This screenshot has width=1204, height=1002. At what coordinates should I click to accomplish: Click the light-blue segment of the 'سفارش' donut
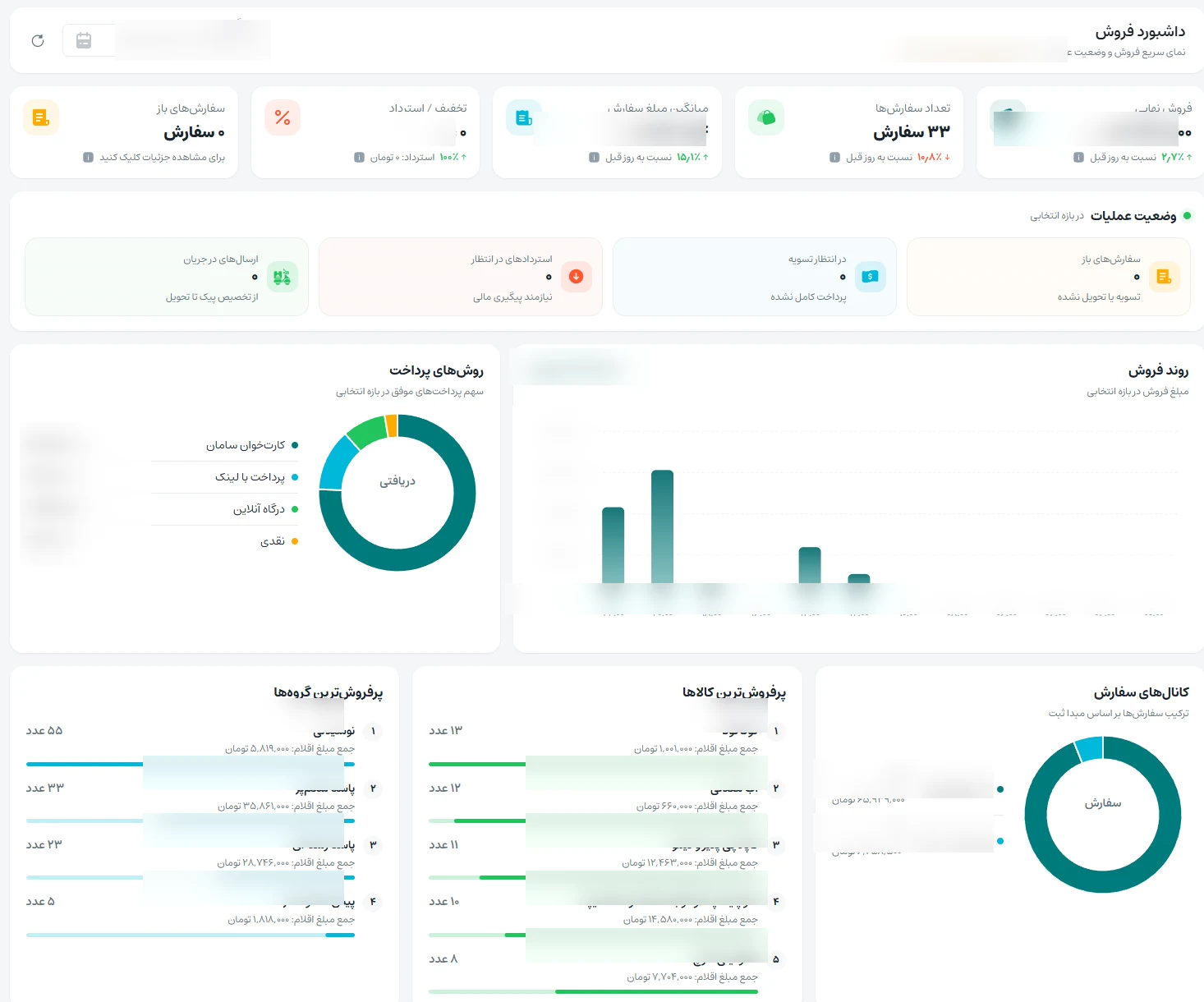[1089, 748]
